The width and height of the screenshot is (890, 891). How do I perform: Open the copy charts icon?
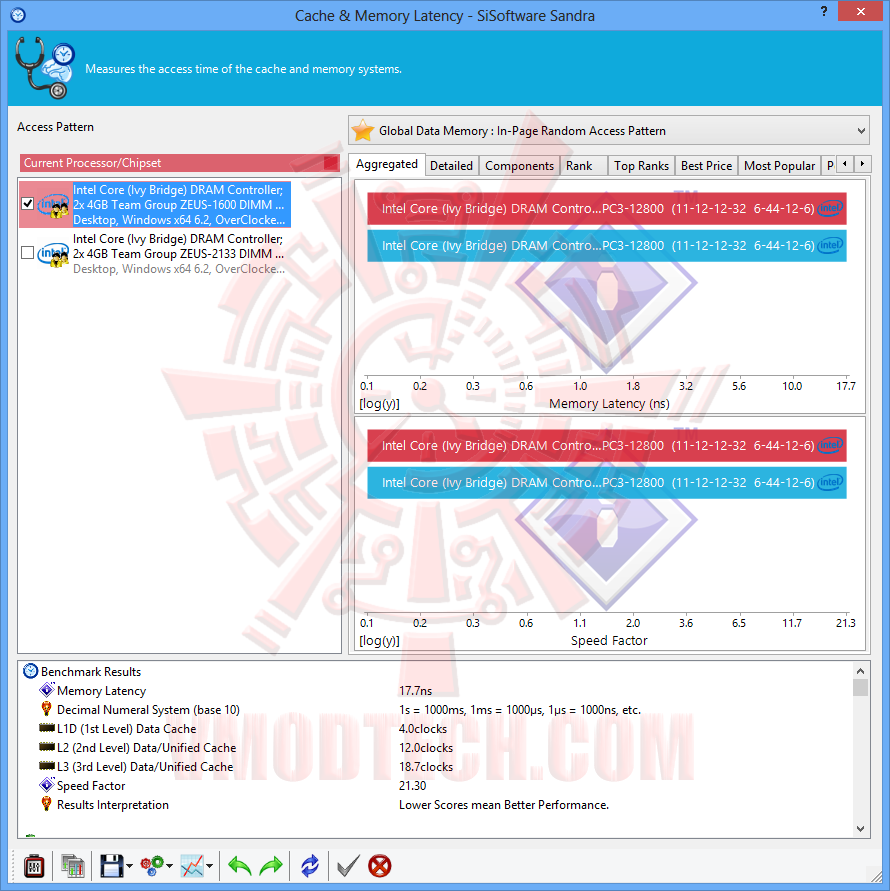click(x=73, y=867)
